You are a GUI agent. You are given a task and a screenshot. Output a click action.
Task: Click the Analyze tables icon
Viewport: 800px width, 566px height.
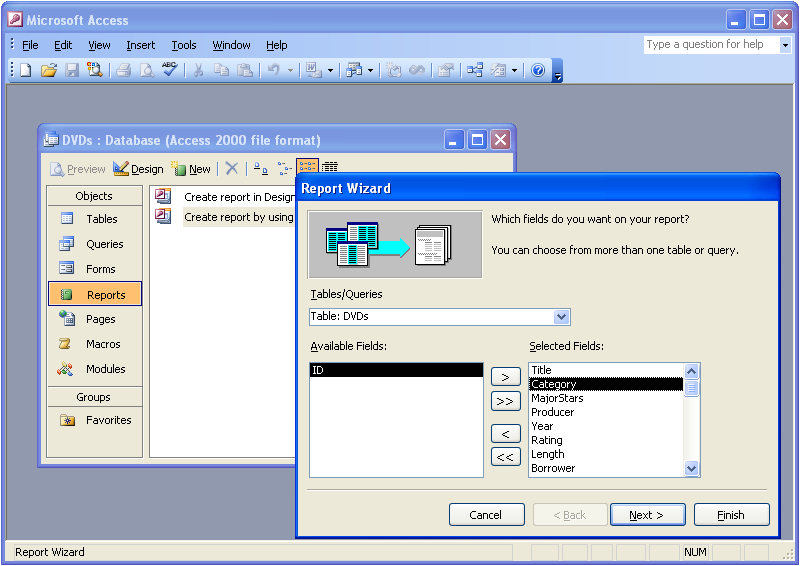point(354,70)
